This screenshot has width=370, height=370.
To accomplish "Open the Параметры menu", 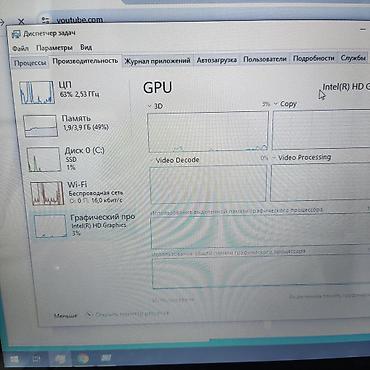I will click(x=54, y=48).
